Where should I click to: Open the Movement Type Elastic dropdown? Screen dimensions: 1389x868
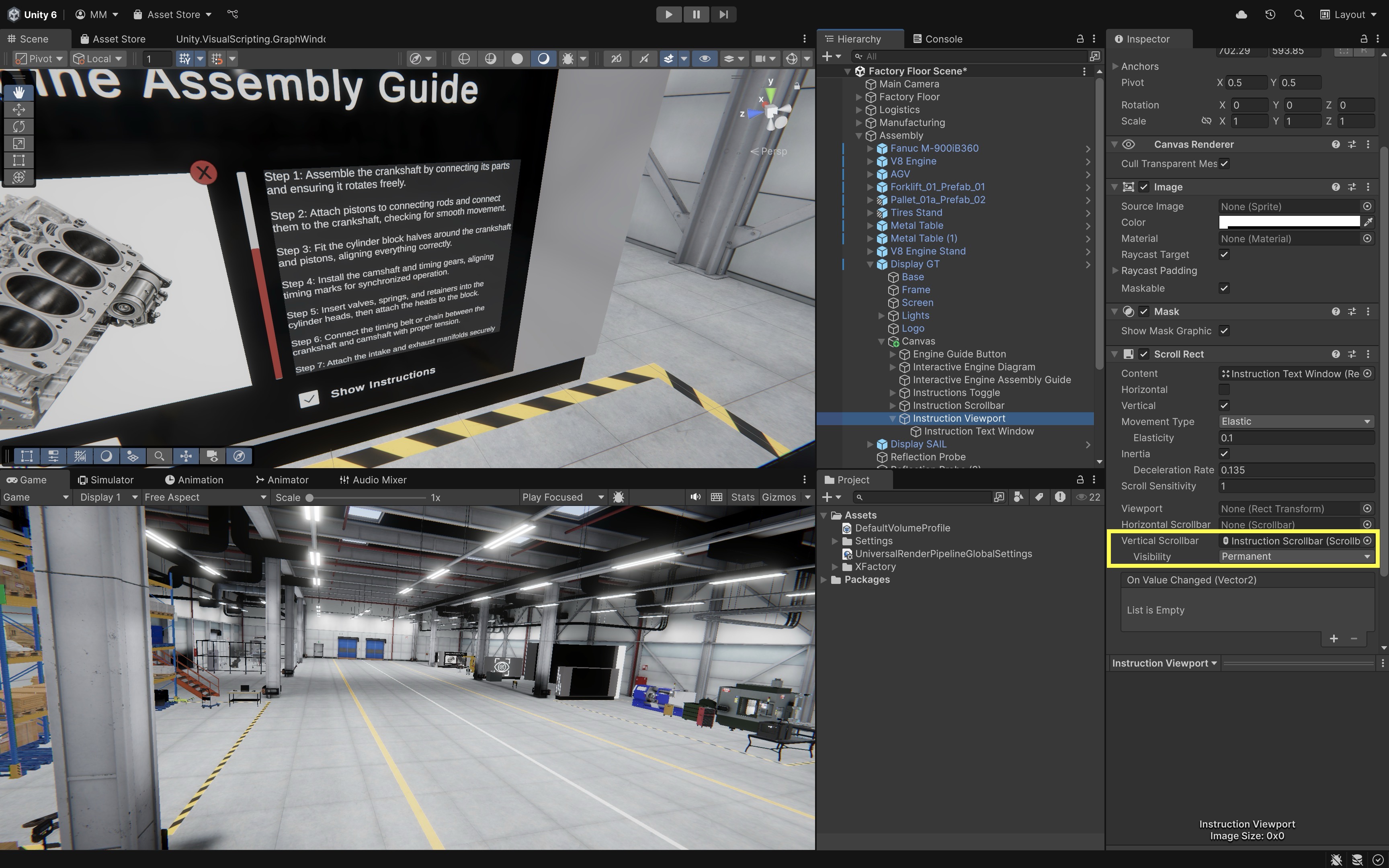(x=1295, y=422)
